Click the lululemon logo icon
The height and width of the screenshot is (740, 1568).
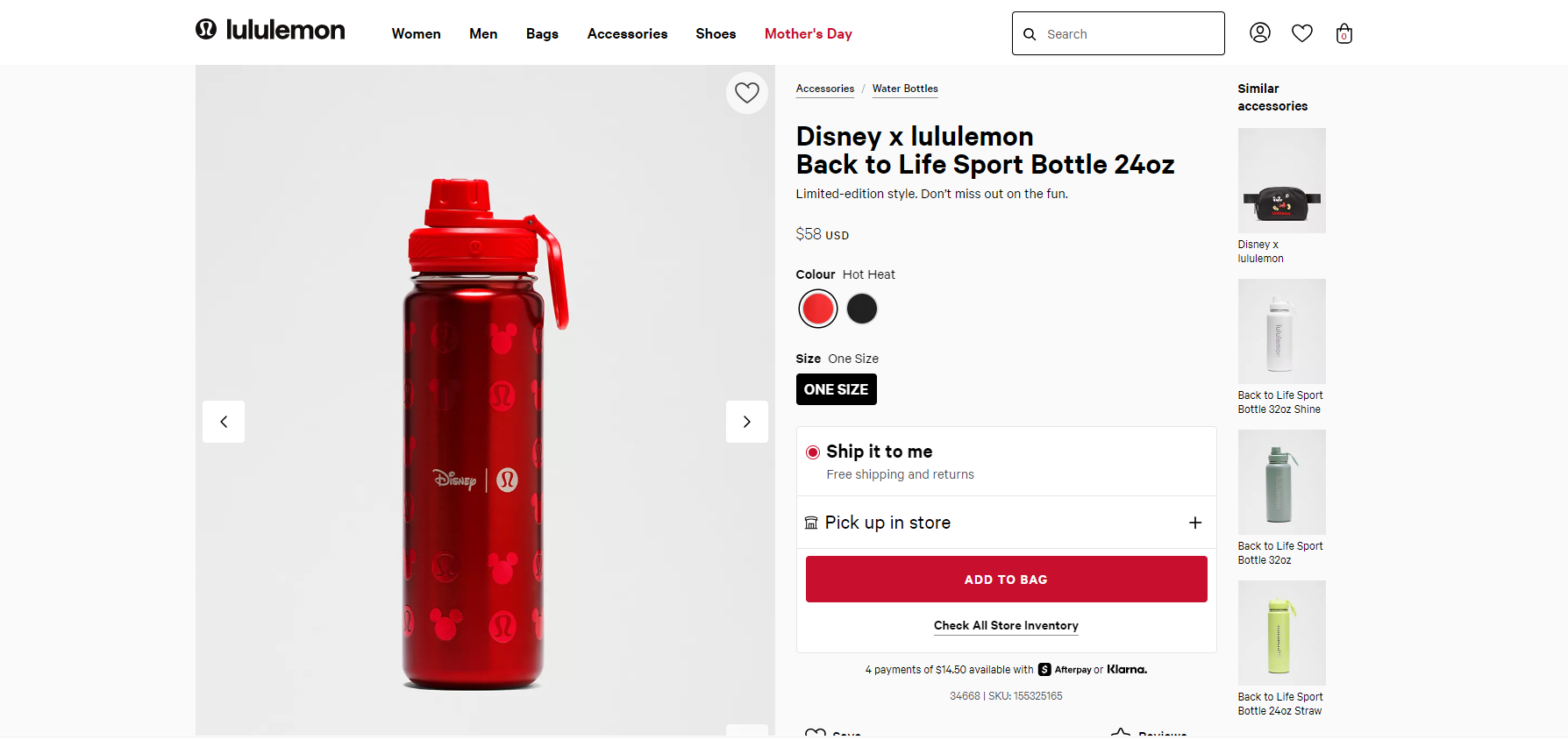click(x=206, y=30)
